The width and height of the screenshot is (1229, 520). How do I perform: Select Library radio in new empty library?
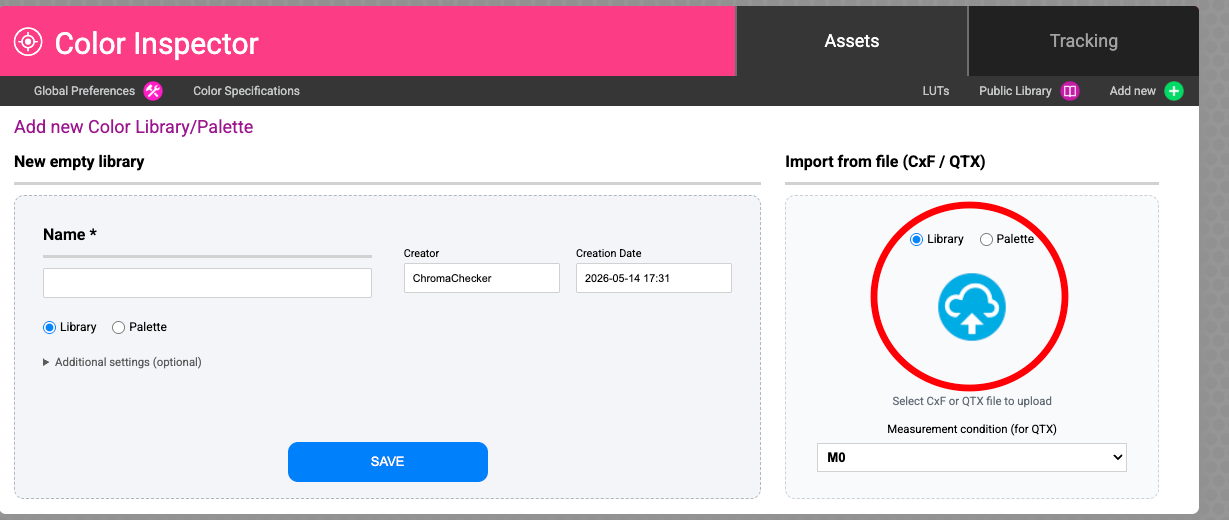(x=49, y=327)
